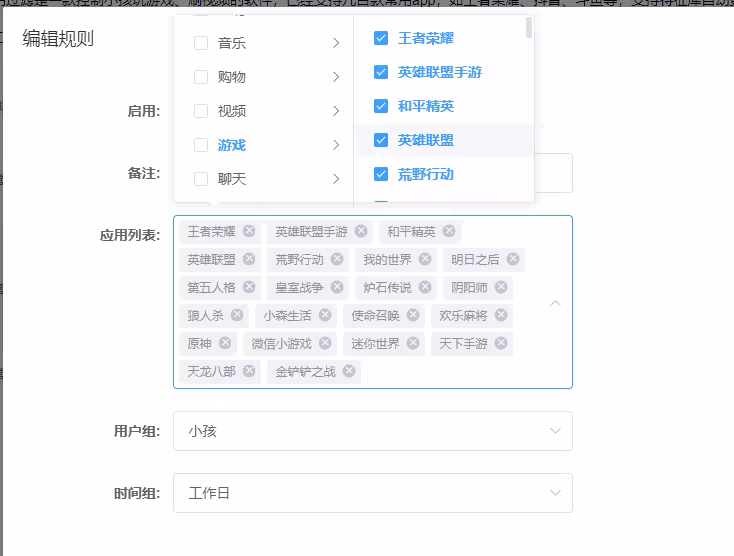
Task: Remove the 炉石传说 tag
Action: point(425,287)
